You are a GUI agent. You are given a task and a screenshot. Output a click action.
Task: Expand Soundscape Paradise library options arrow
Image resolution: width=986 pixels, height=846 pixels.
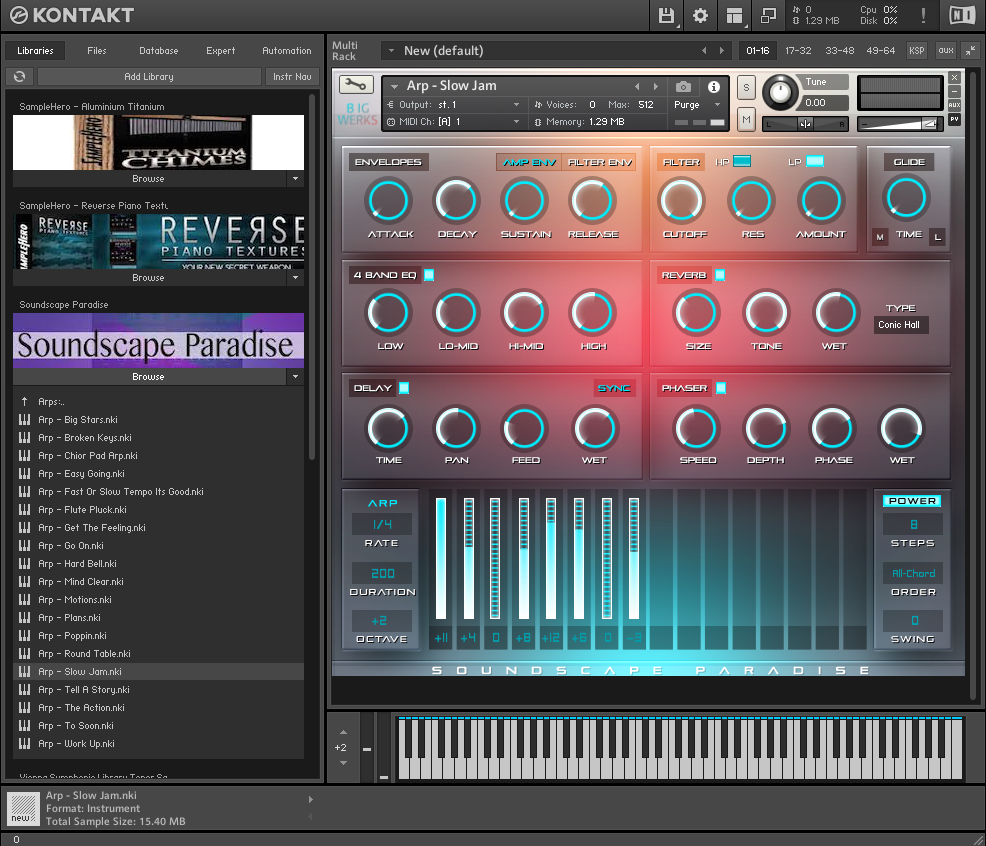296,376
